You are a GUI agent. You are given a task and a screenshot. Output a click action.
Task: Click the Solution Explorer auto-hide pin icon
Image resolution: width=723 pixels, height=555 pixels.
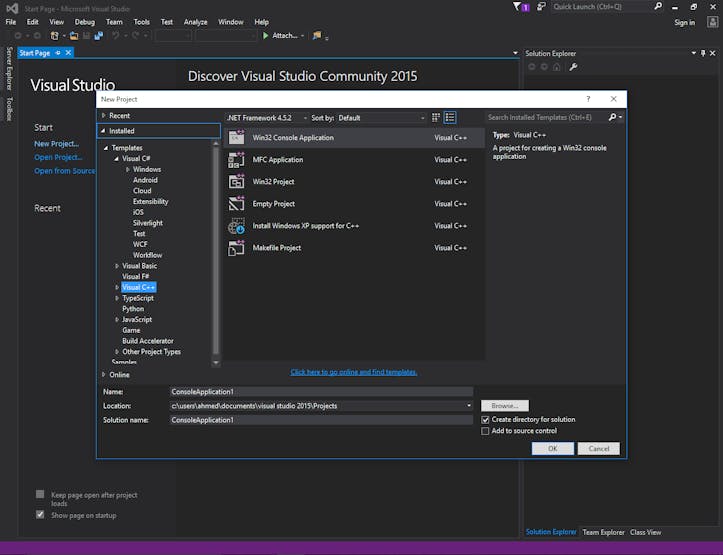[x=703, y=53]
